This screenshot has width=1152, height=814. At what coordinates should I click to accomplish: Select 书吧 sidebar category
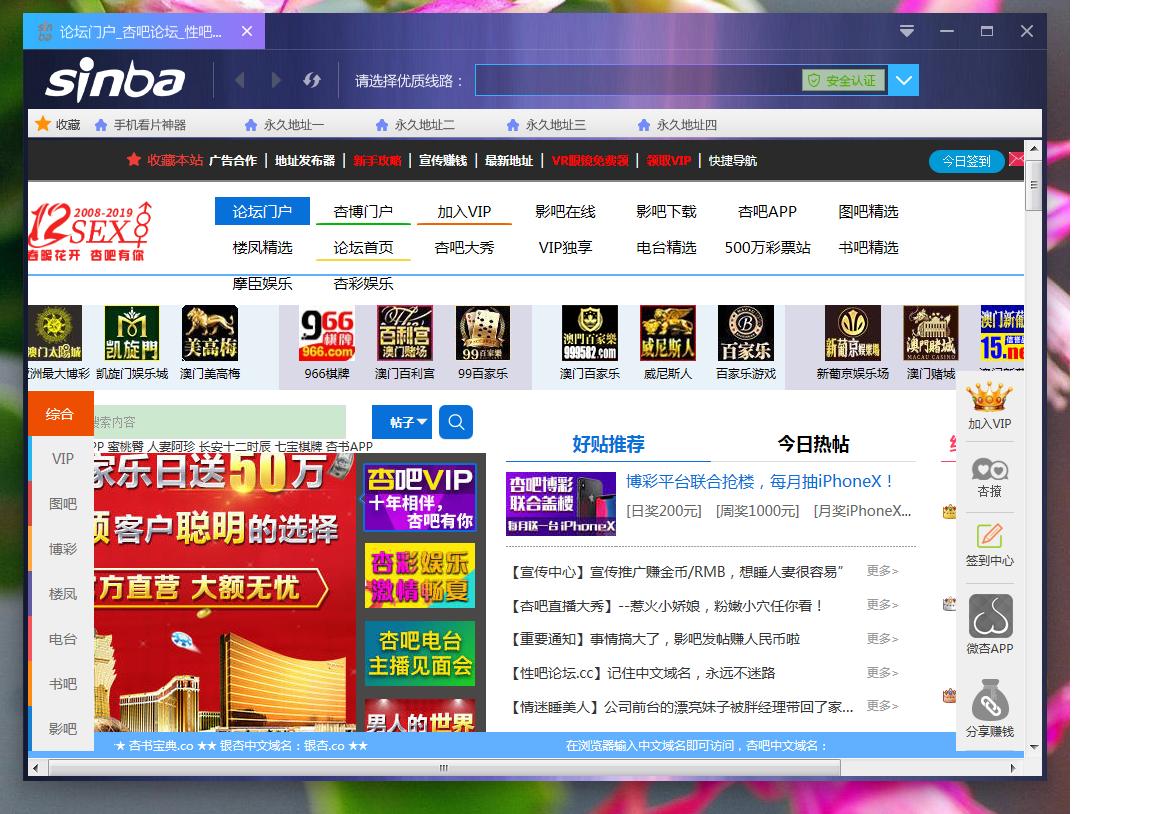pyautogui.click(x=62, y=684)
